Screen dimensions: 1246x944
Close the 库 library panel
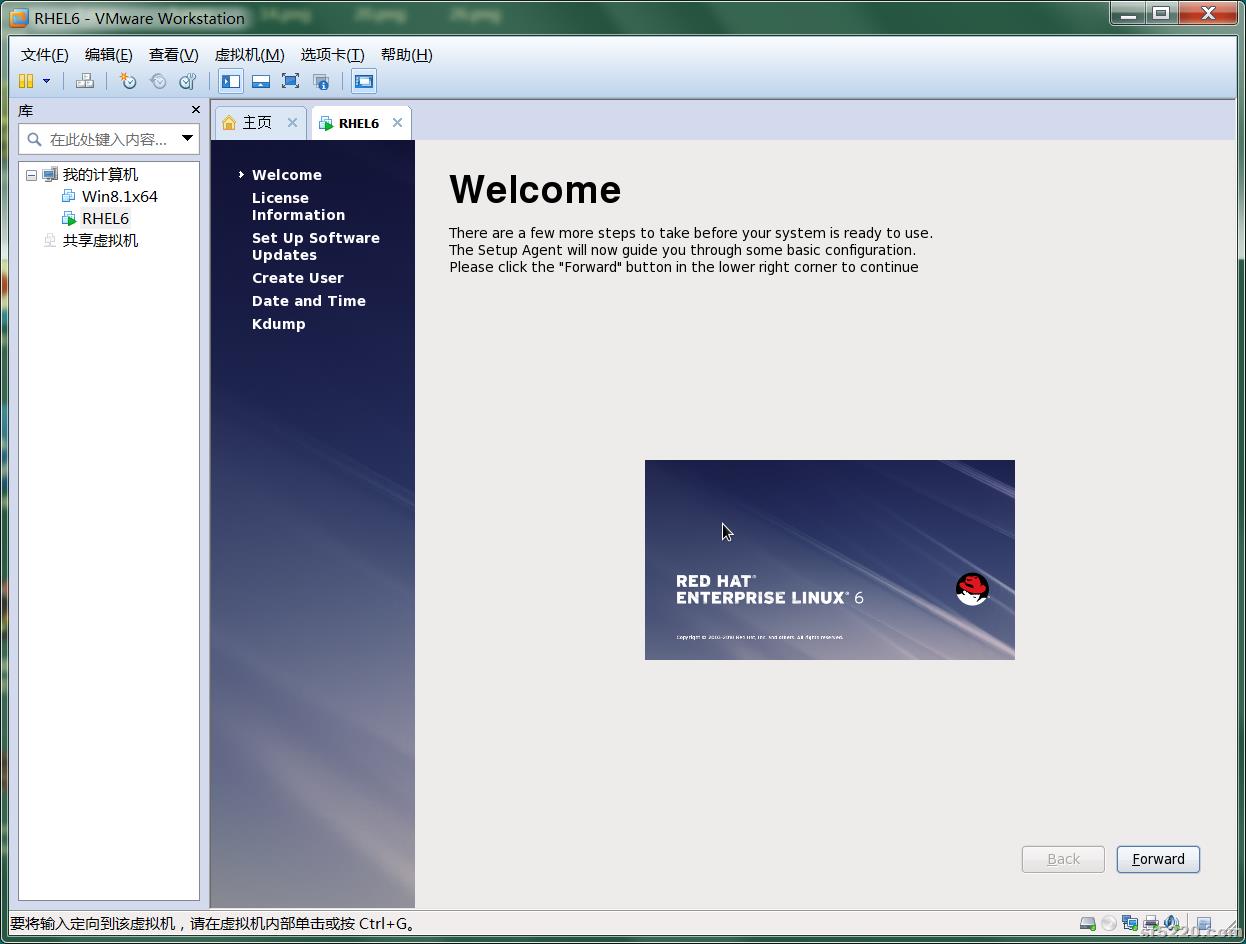pyautogui.click(x=195, y=110)
